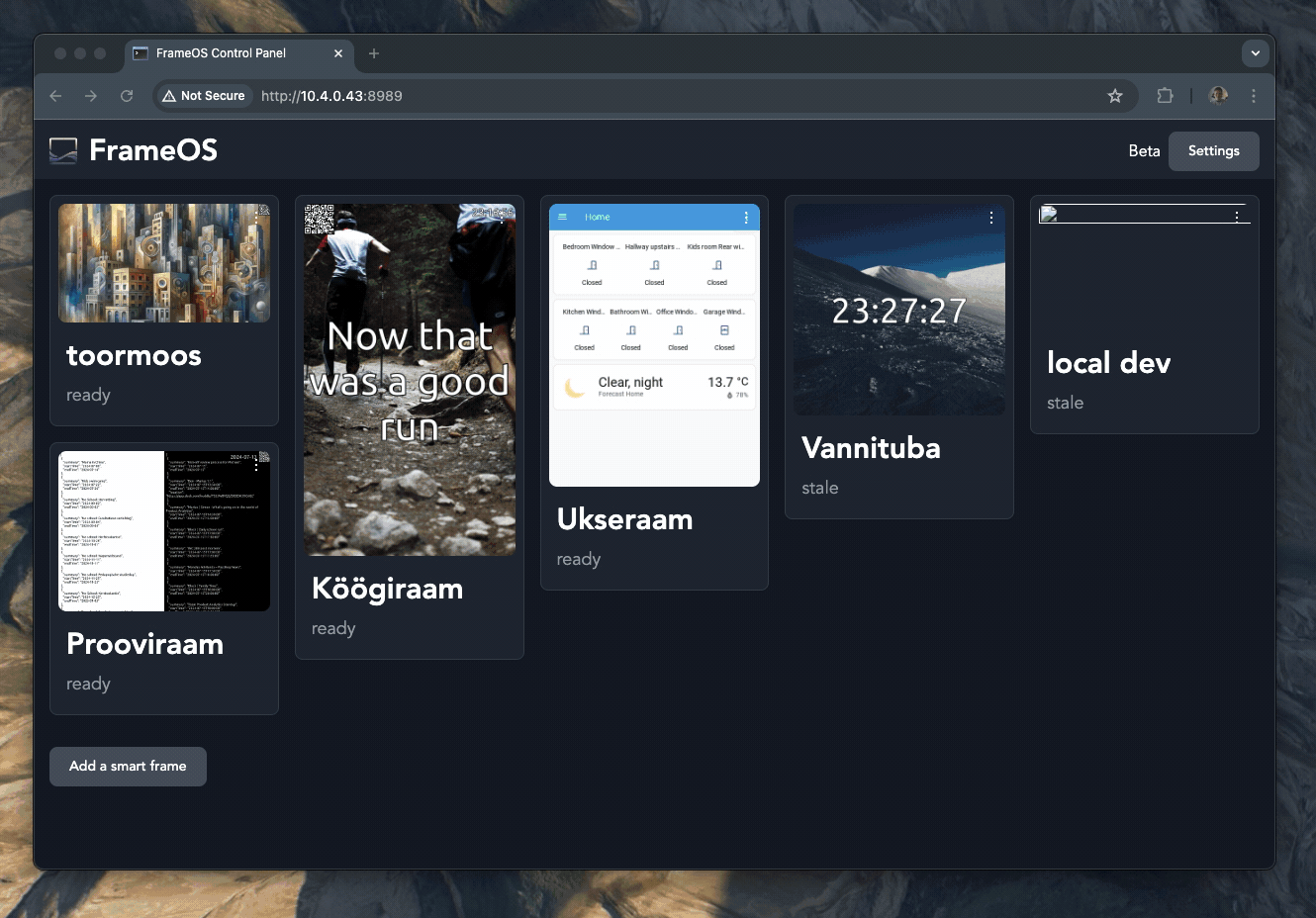Click the browser profile avatar icon
The image size is (1316, 918).
pyautogui.click(x=1217, y=95)
